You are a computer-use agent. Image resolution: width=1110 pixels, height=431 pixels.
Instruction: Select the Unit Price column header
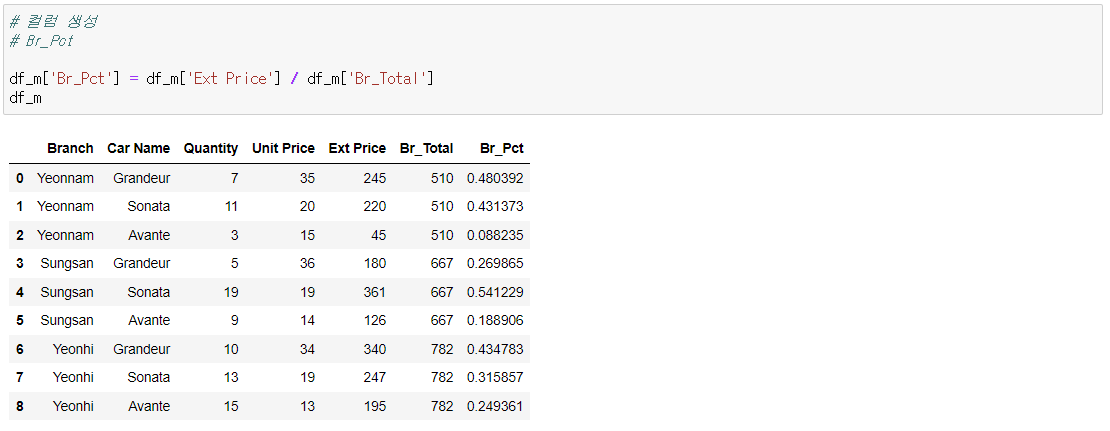pos(283,149)
